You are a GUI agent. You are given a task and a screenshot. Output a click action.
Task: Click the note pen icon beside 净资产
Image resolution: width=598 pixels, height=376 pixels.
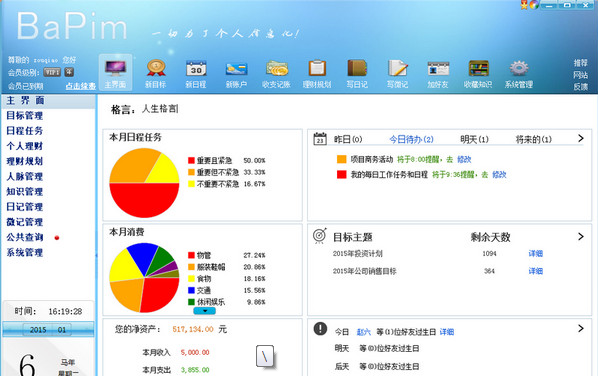click(x=265, y=356)
